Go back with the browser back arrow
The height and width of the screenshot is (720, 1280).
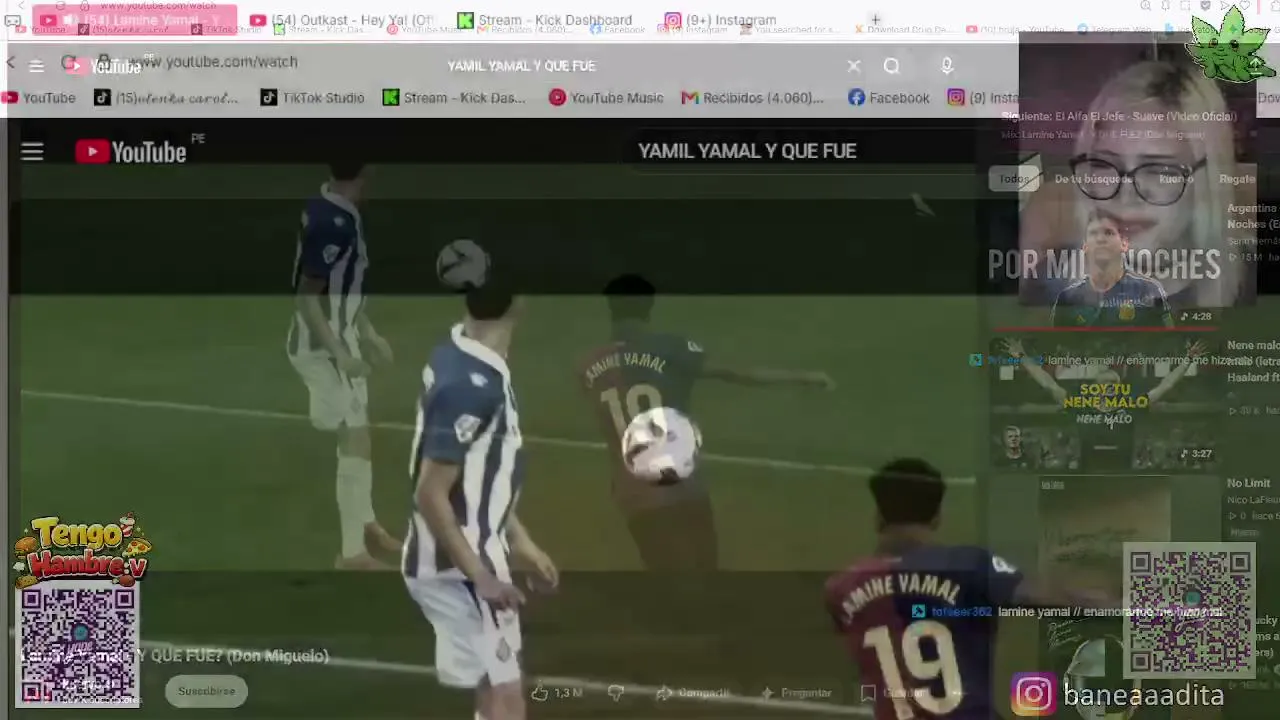[11, 64]
